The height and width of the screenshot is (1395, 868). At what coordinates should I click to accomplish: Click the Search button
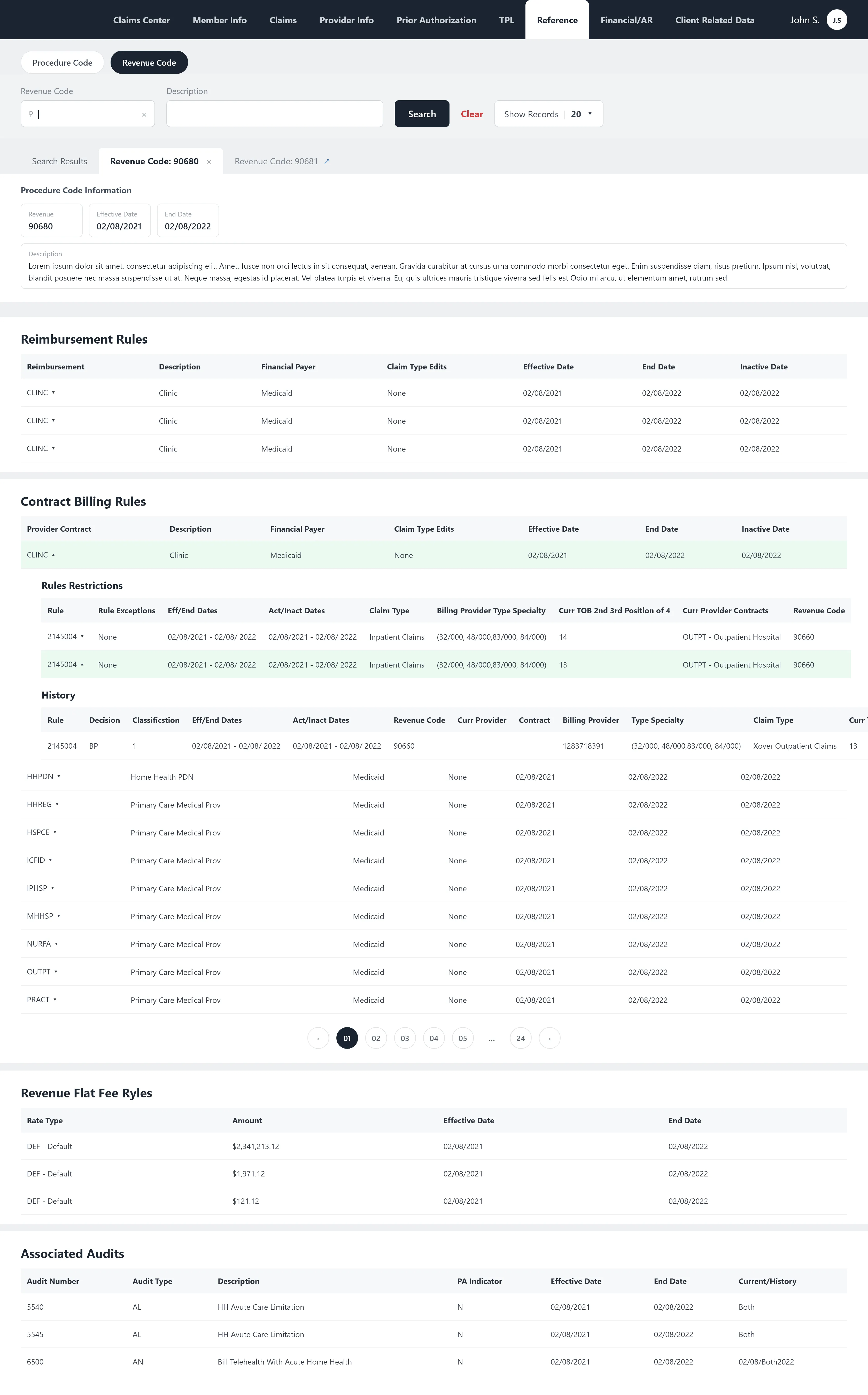click(422, 114)
